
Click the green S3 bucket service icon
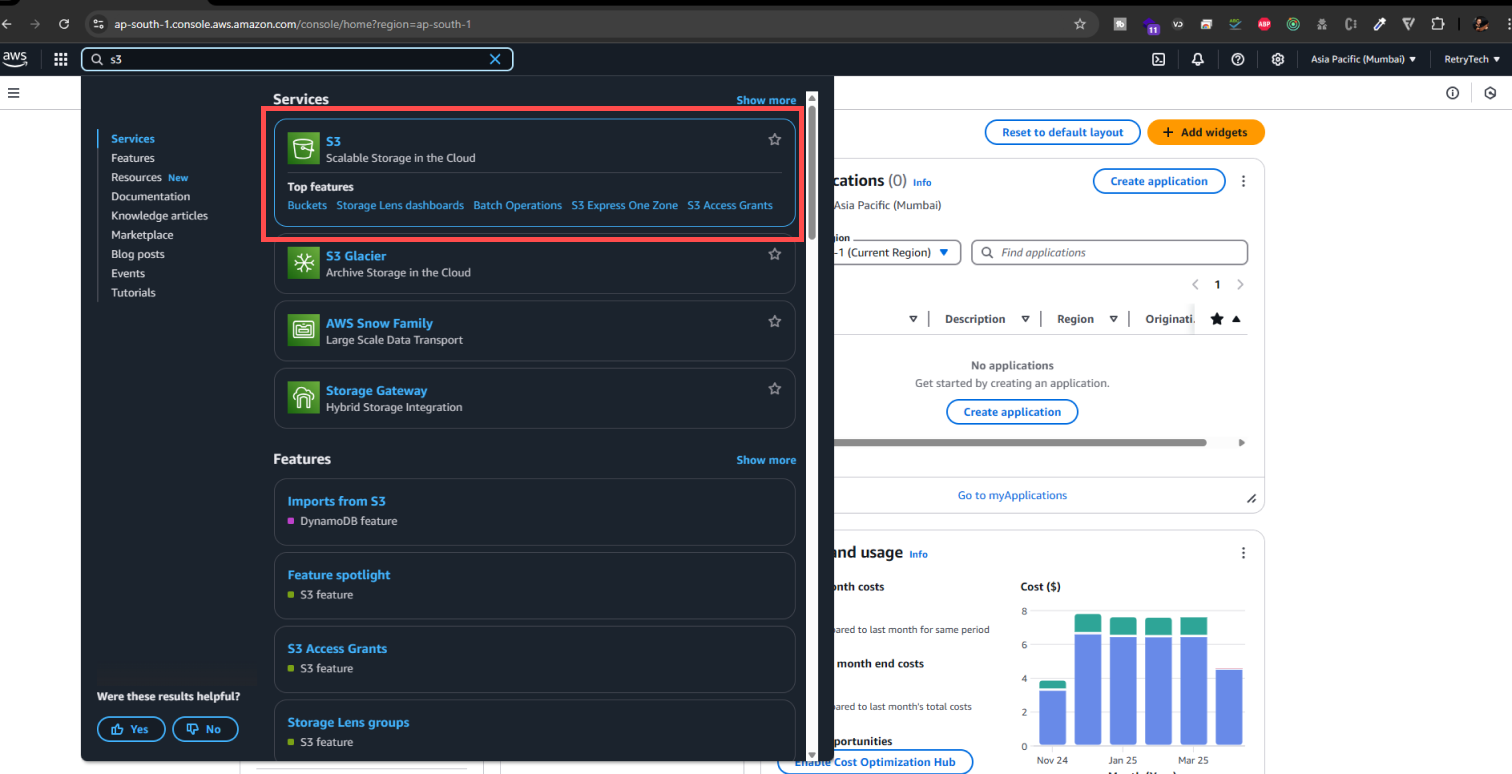(x=303, y=147)
